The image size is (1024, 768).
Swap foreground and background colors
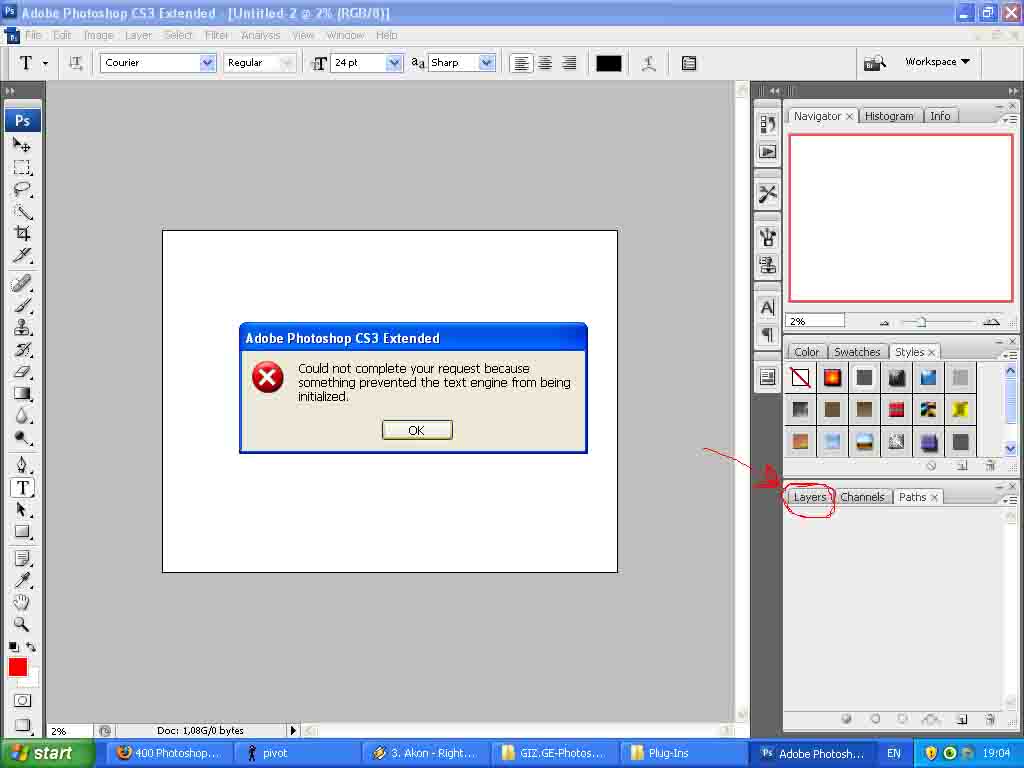[x=31, y=647]
